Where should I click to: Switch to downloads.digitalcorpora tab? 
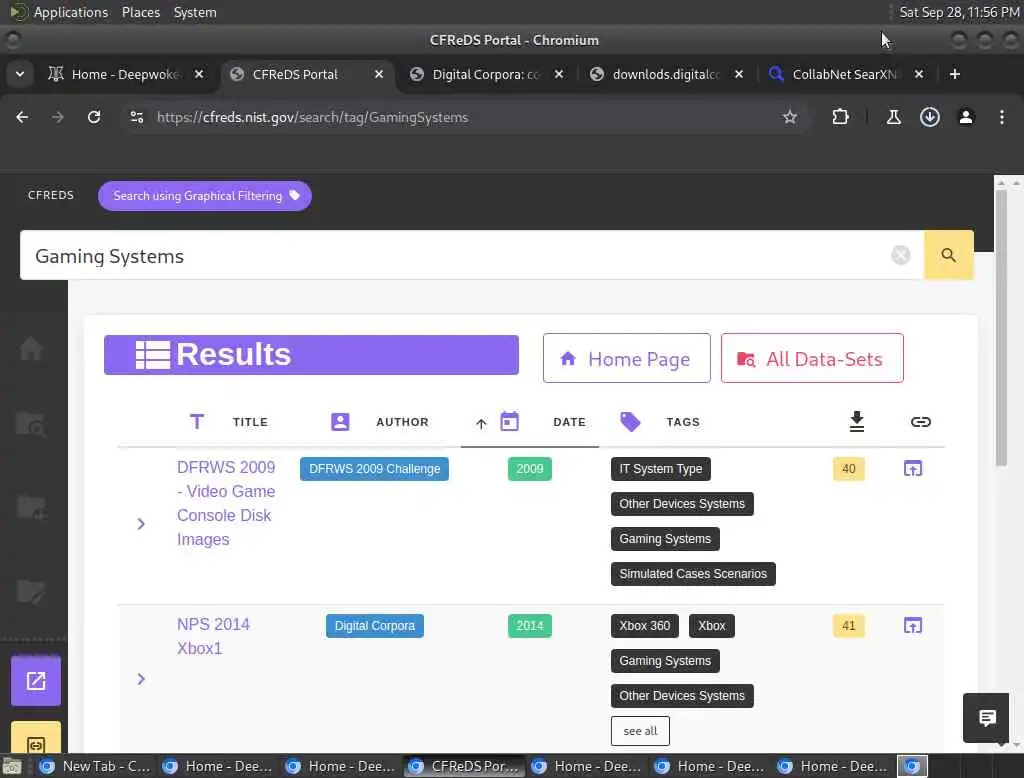665,74
